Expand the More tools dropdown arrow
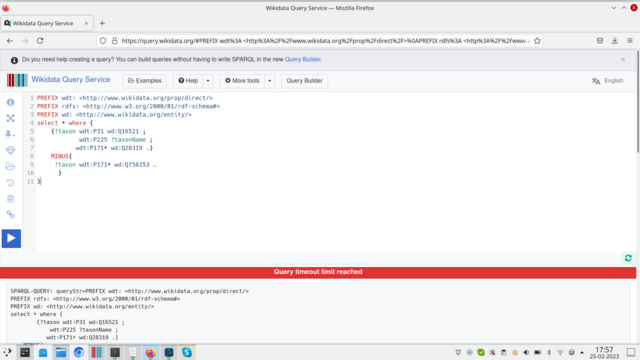This screenshot has height=360, width=640. [269, 81]
